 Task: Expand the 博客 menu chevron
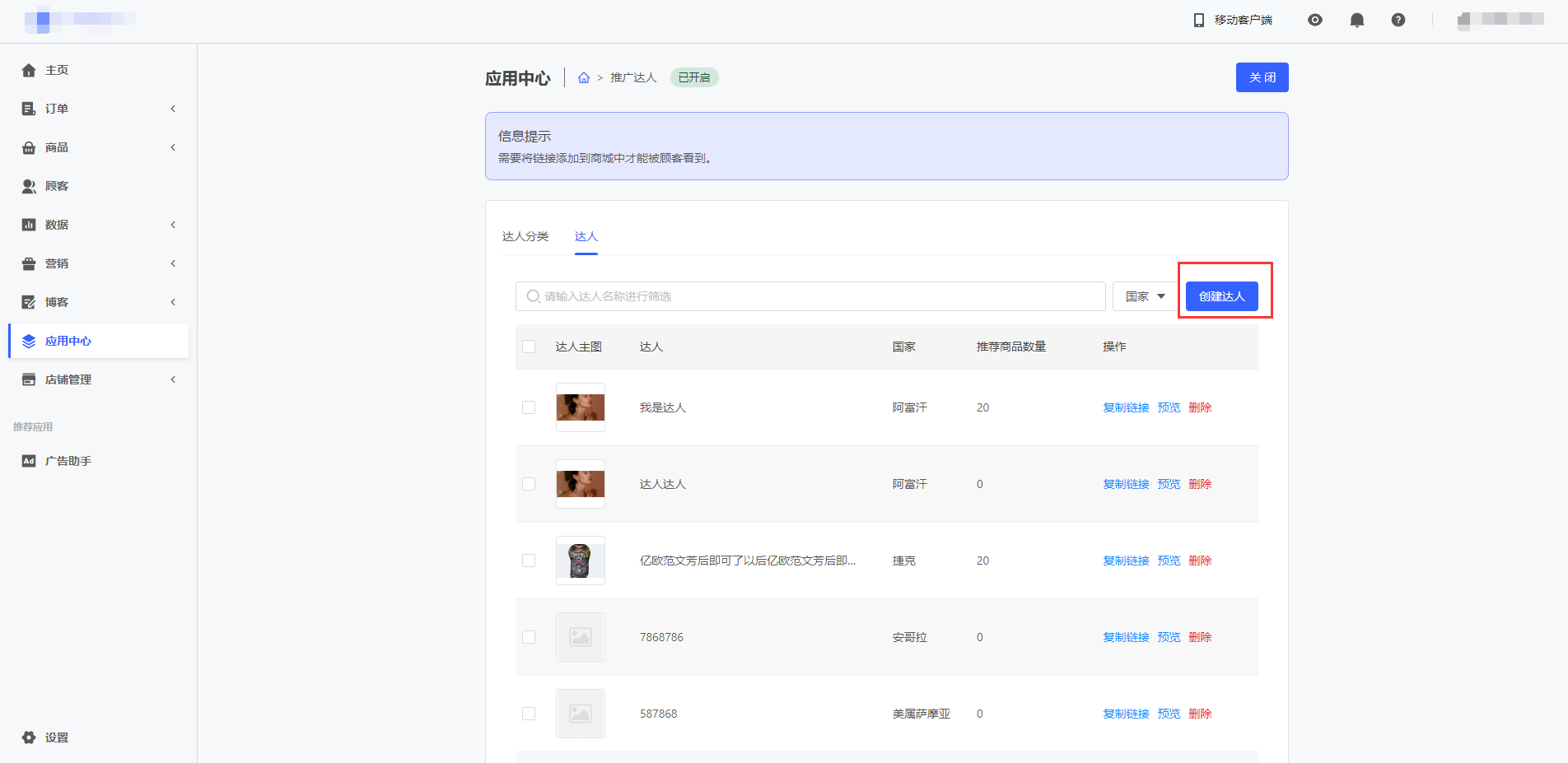[173, 302]
